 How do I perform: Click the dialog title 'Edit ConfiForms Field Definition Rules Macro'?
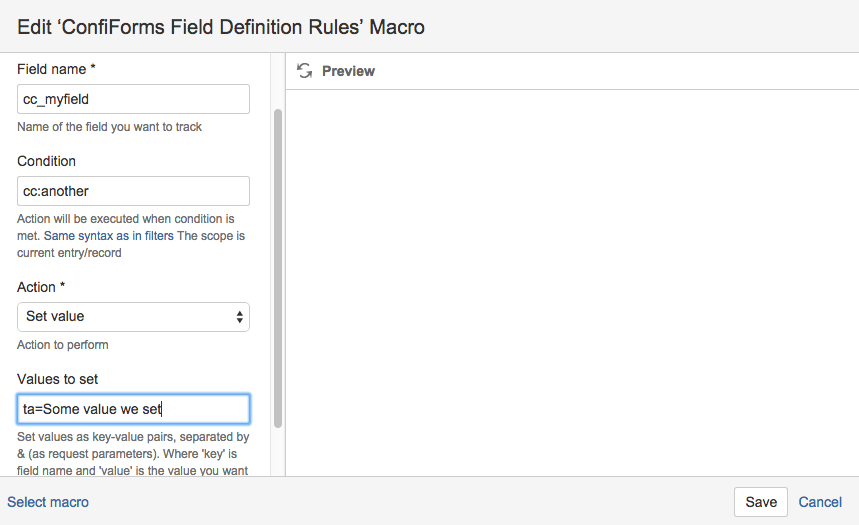[x=221, y=27]
